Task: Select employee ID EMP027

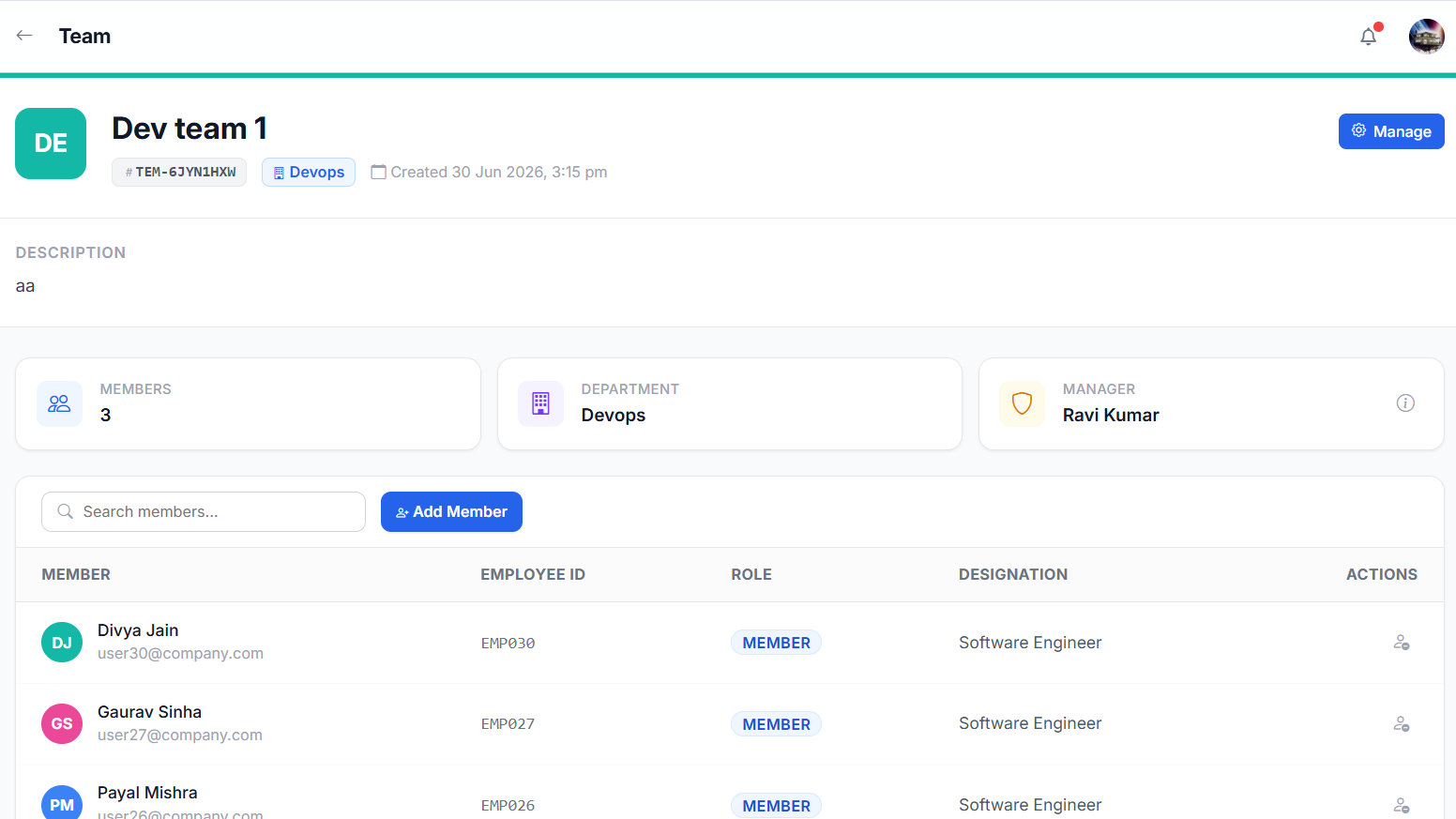Action: pos(508,724)
